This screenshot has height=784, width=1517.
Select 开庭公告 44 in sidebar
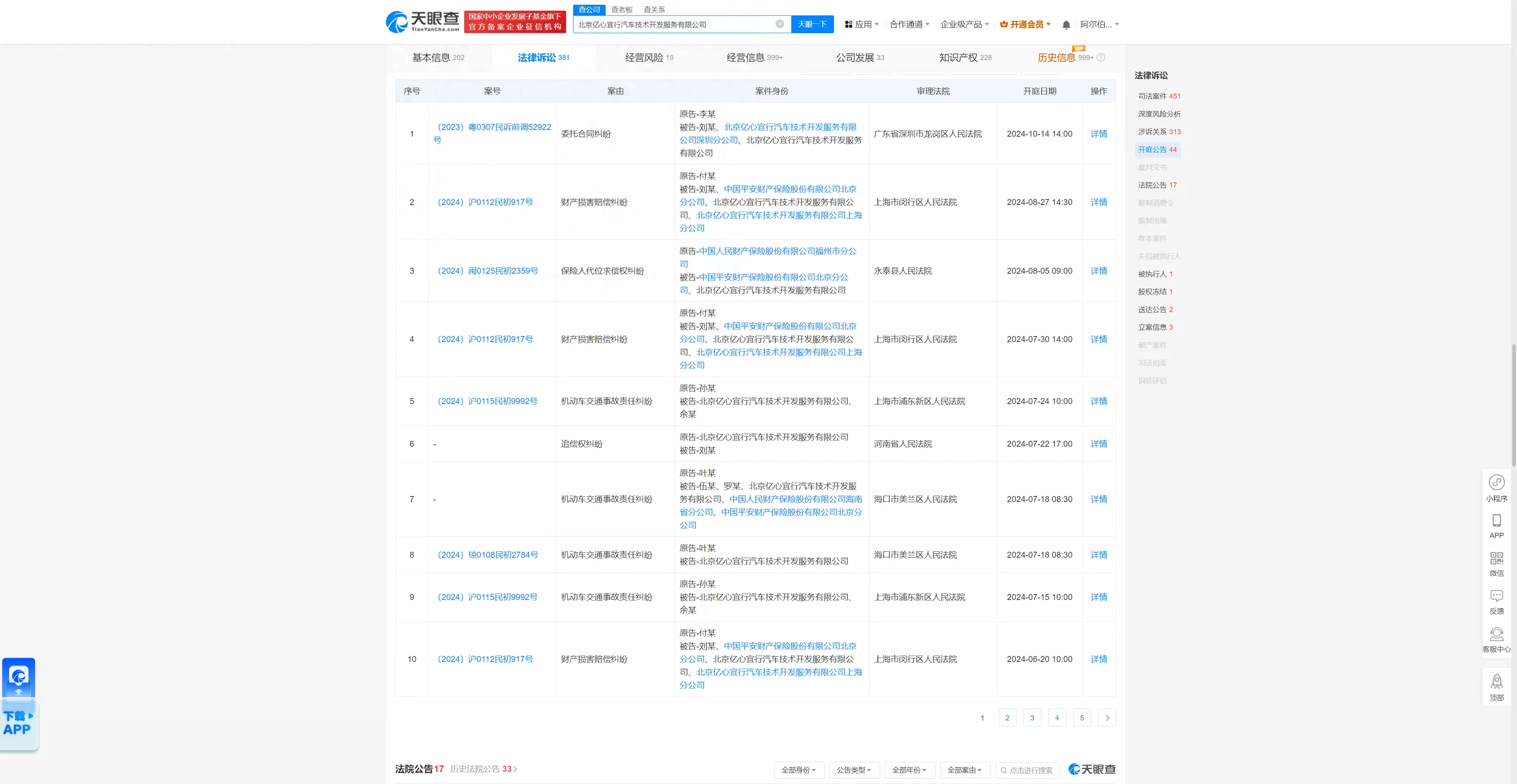tap(1157, 150)
